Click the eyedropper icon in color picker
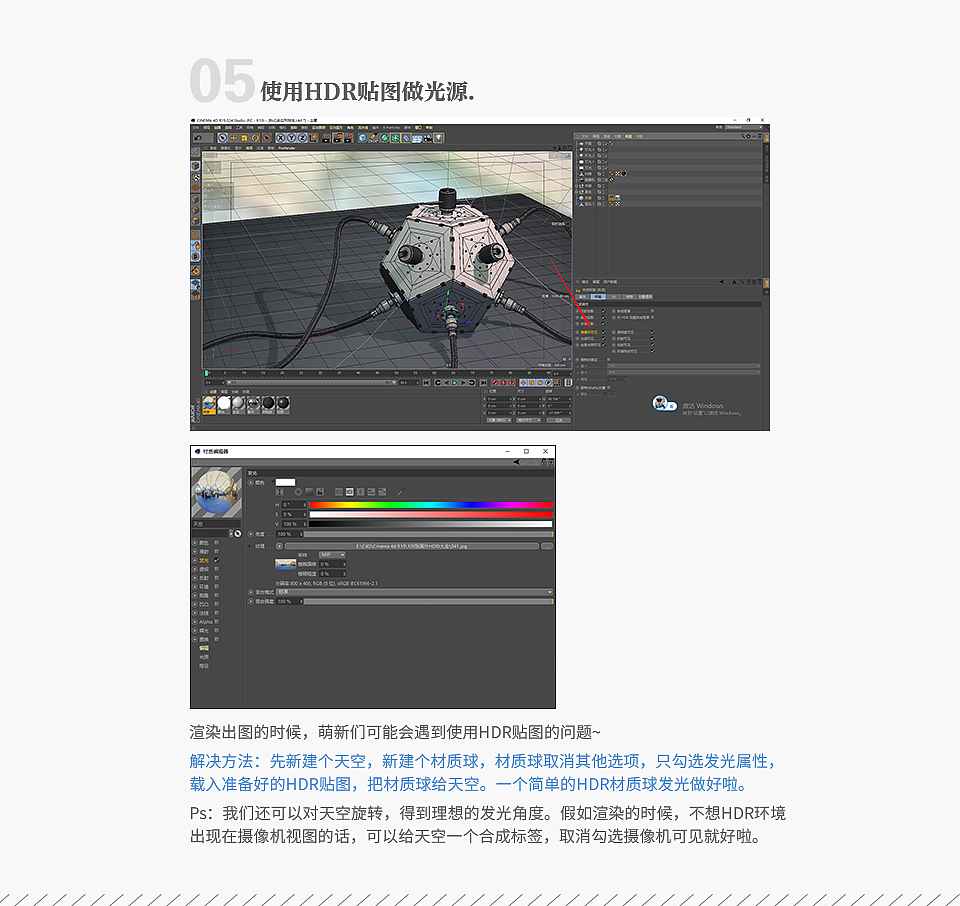This screenshot has width=960, height=906. click(x=400, y=492)
